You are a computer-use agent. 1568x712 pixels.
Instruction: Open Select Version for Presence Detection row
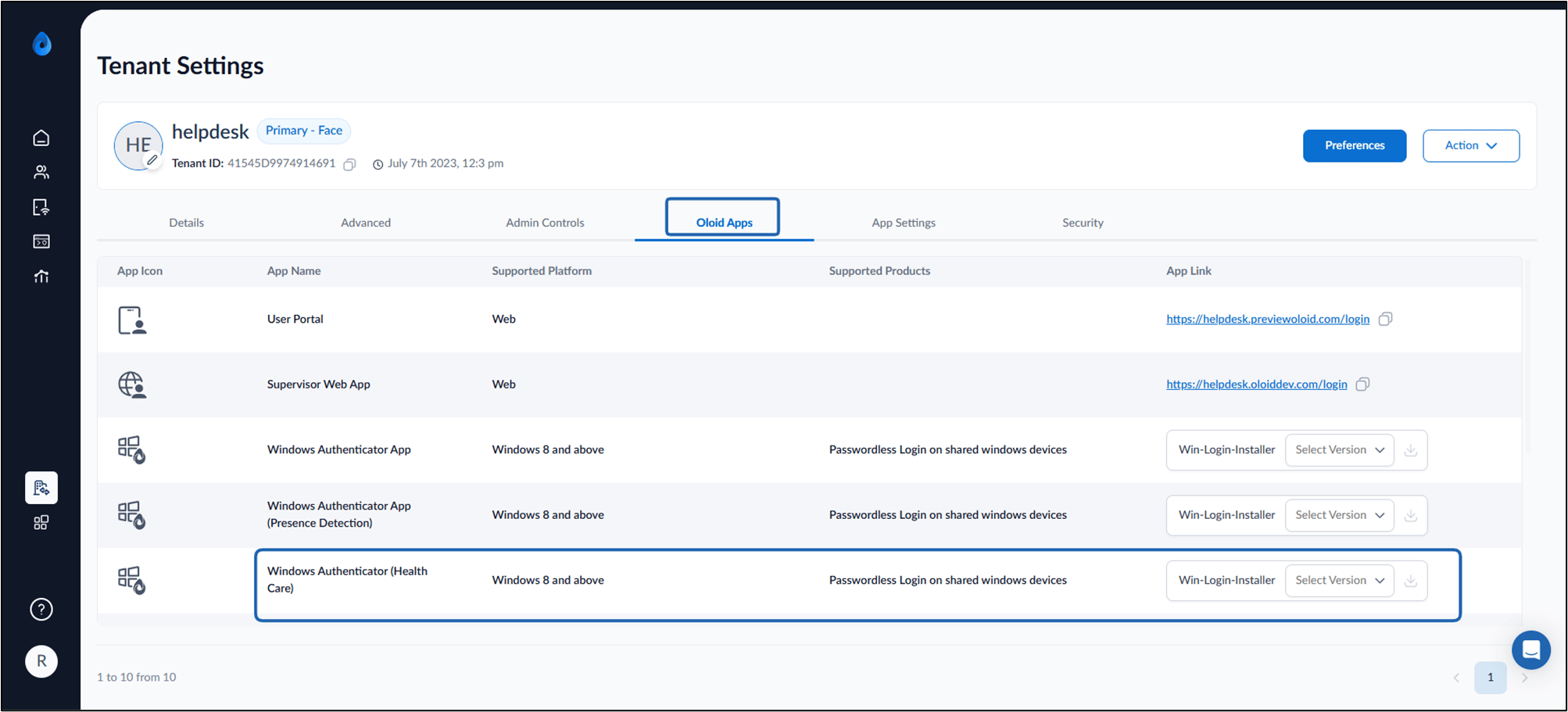click(x=1339, y=515)
